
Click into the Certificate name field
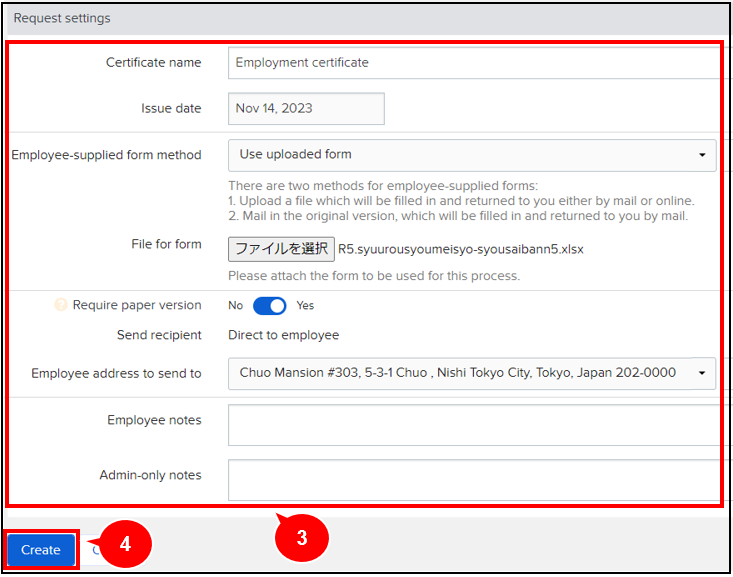(x=470, y=62)
